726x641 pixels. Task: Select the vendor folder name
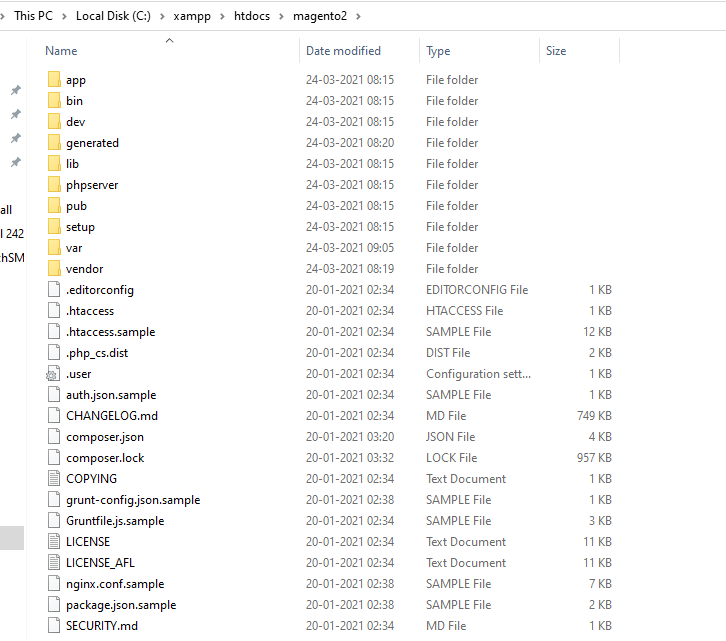click(x=84, y=269)
